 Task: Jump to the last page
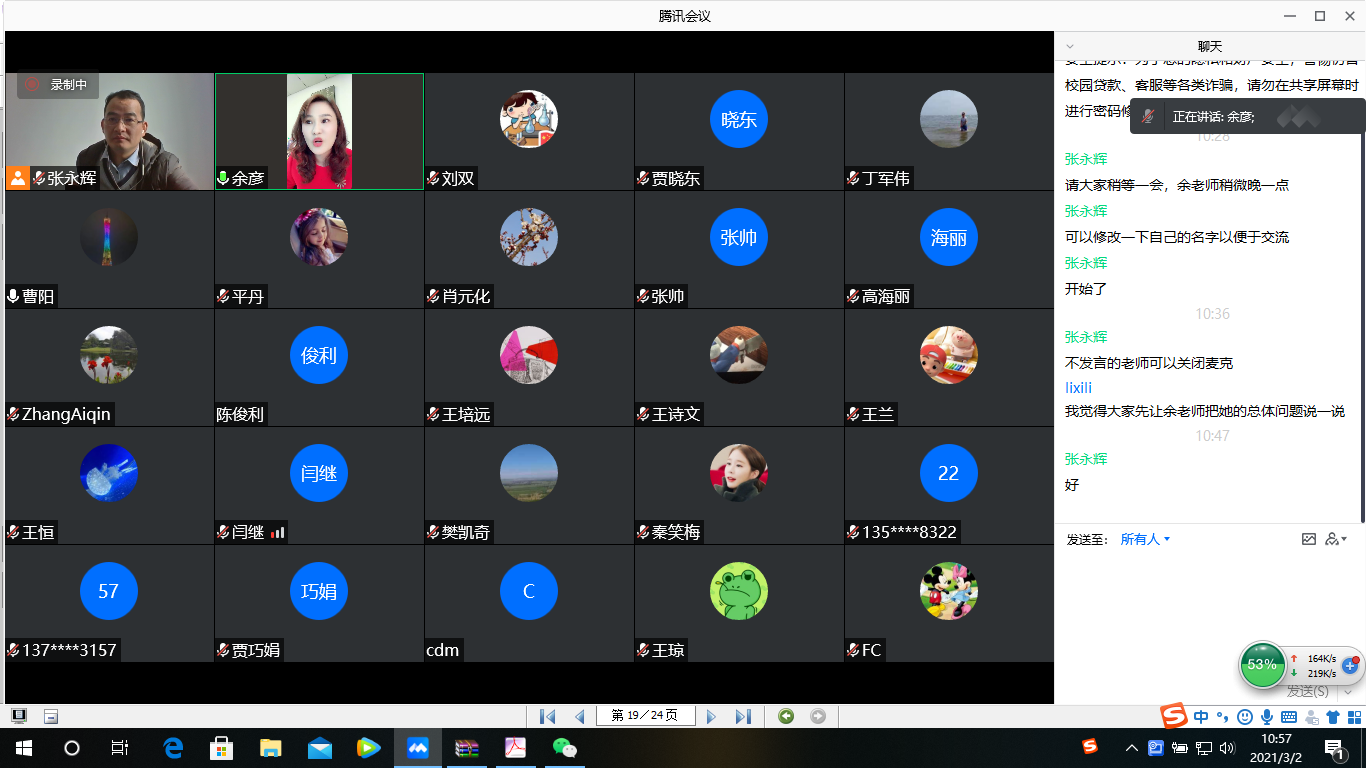coord(743,716)
